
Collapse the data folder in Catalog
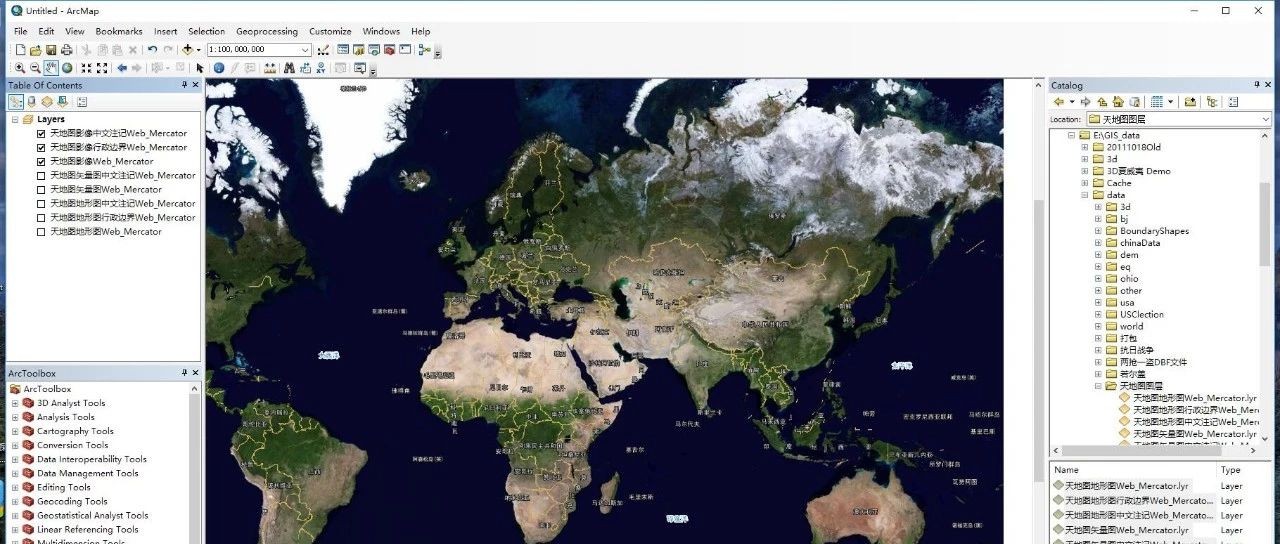click(1085, 195)
